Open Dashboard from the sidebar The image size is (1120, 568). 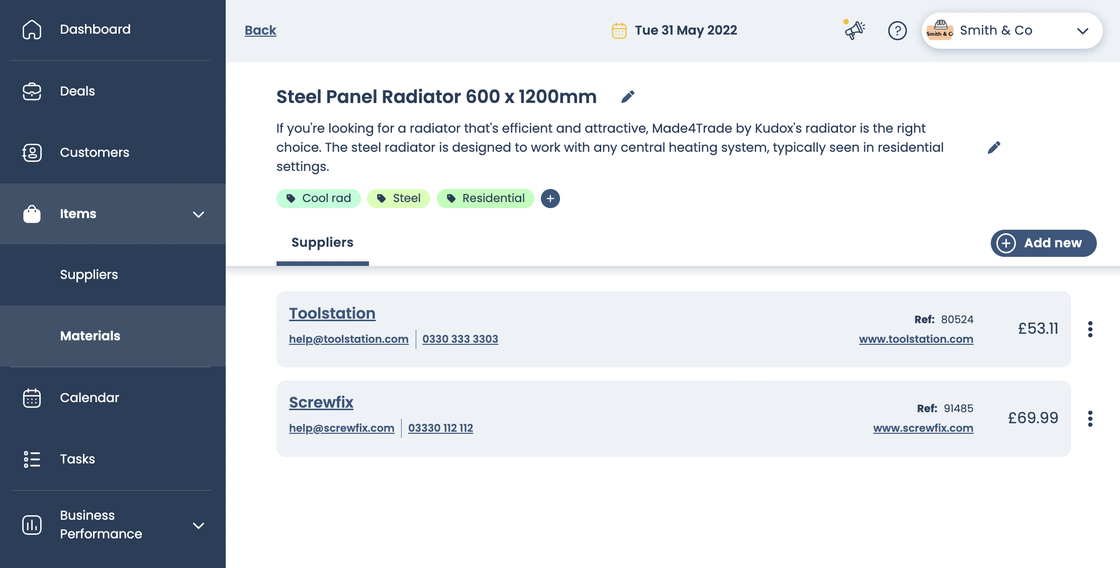pos(95,30)
